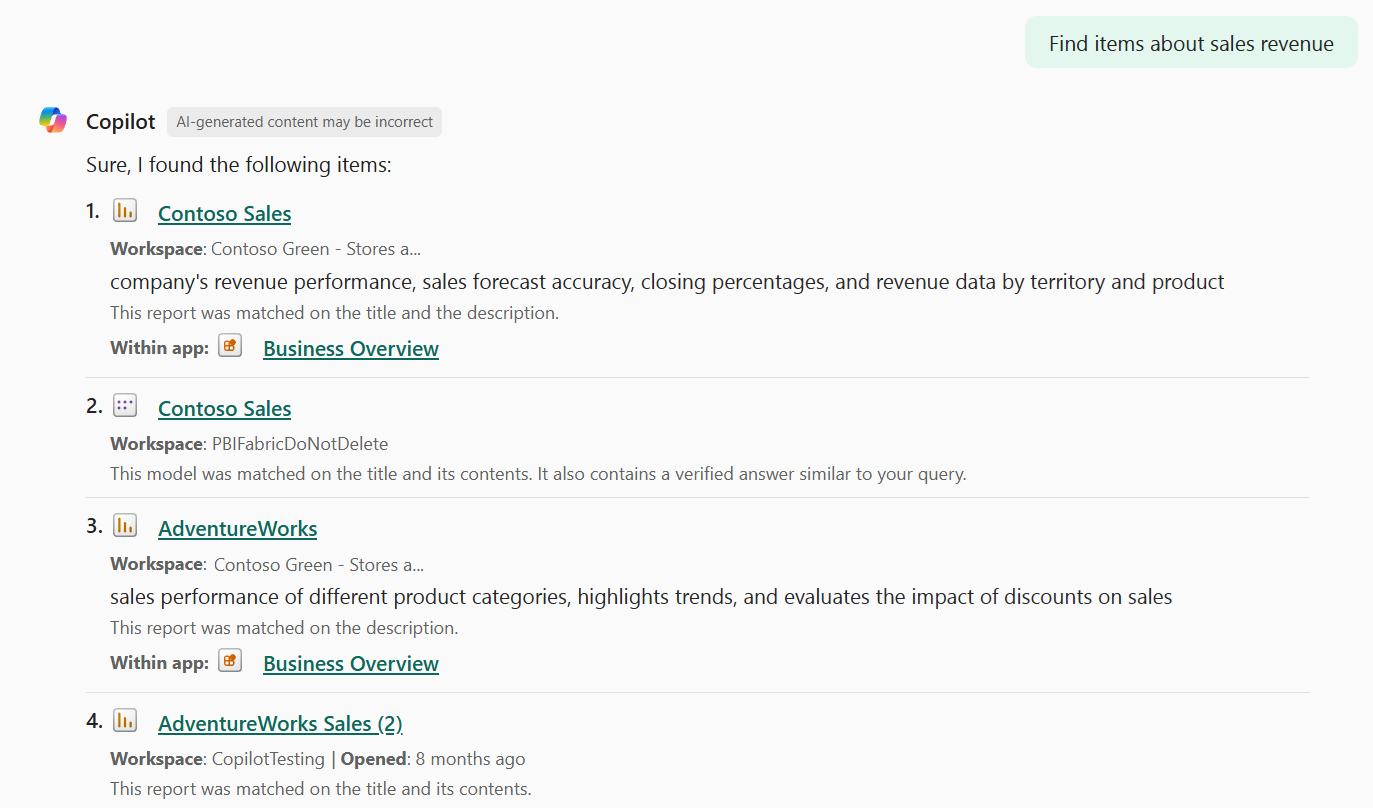Open Business Overview app under AdventureWorks

coord(351,663)
